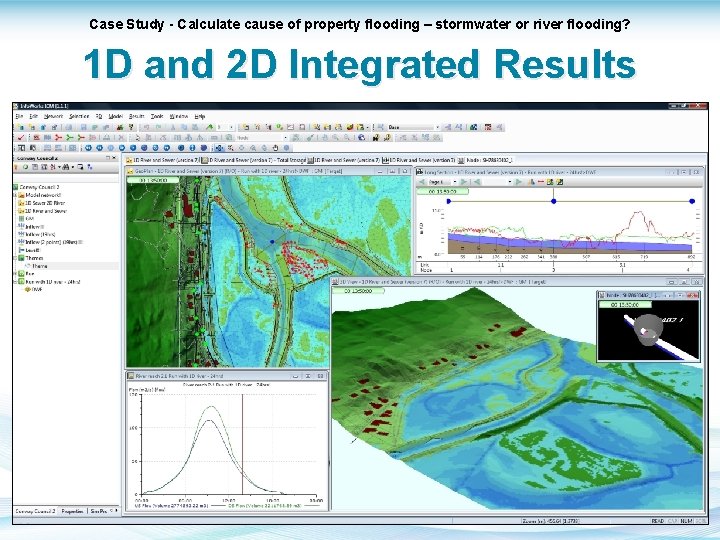Viewport: 720px width, 540px height.
Task: Expand the Model network group tree node
Action: click(x=15, y=195)
